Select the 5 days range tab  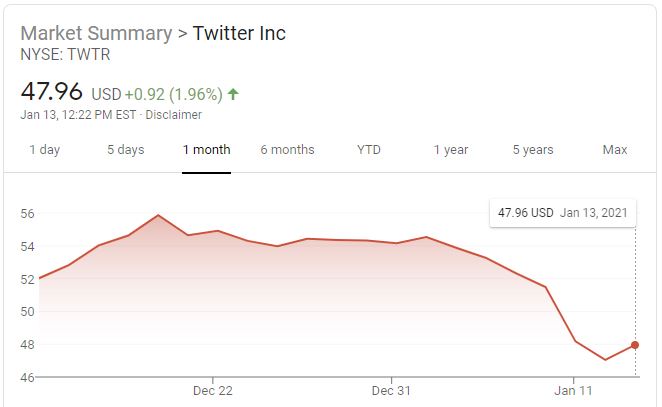pos(125,150)
